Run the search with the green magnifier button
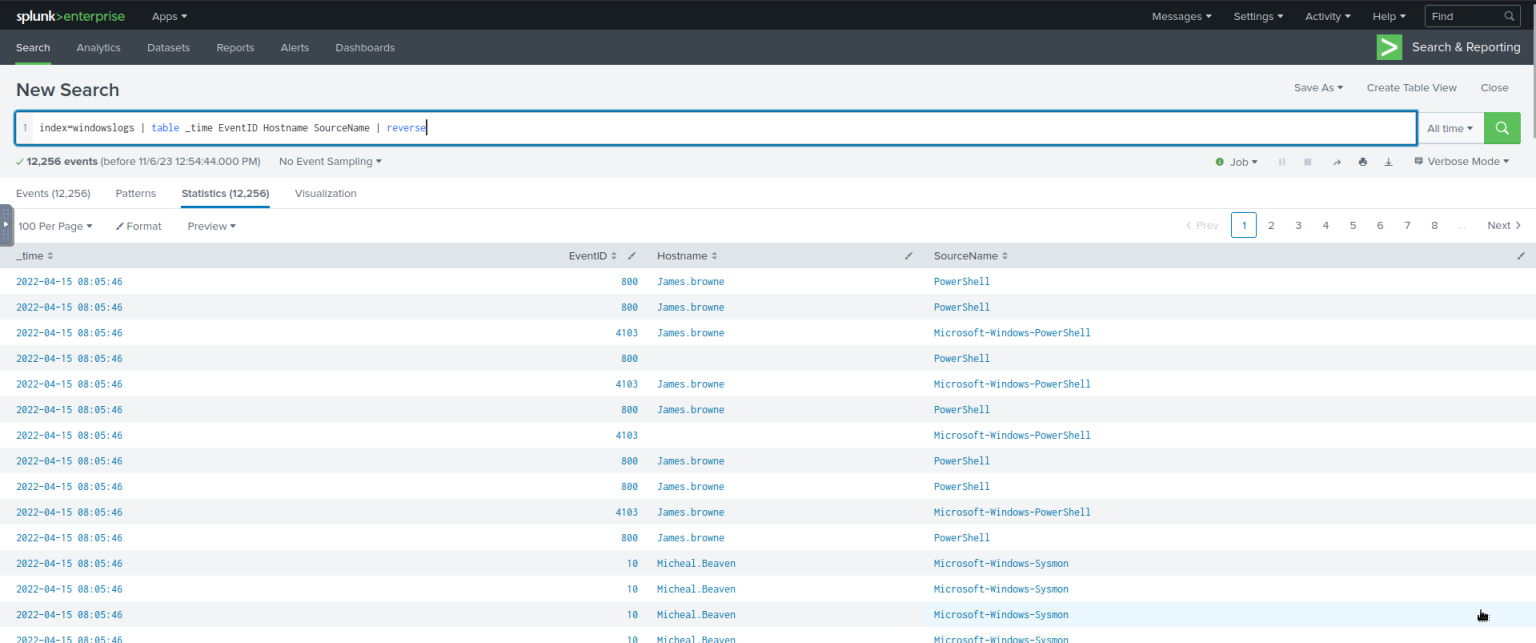 pyautogui.click(x=1501, y=128)
